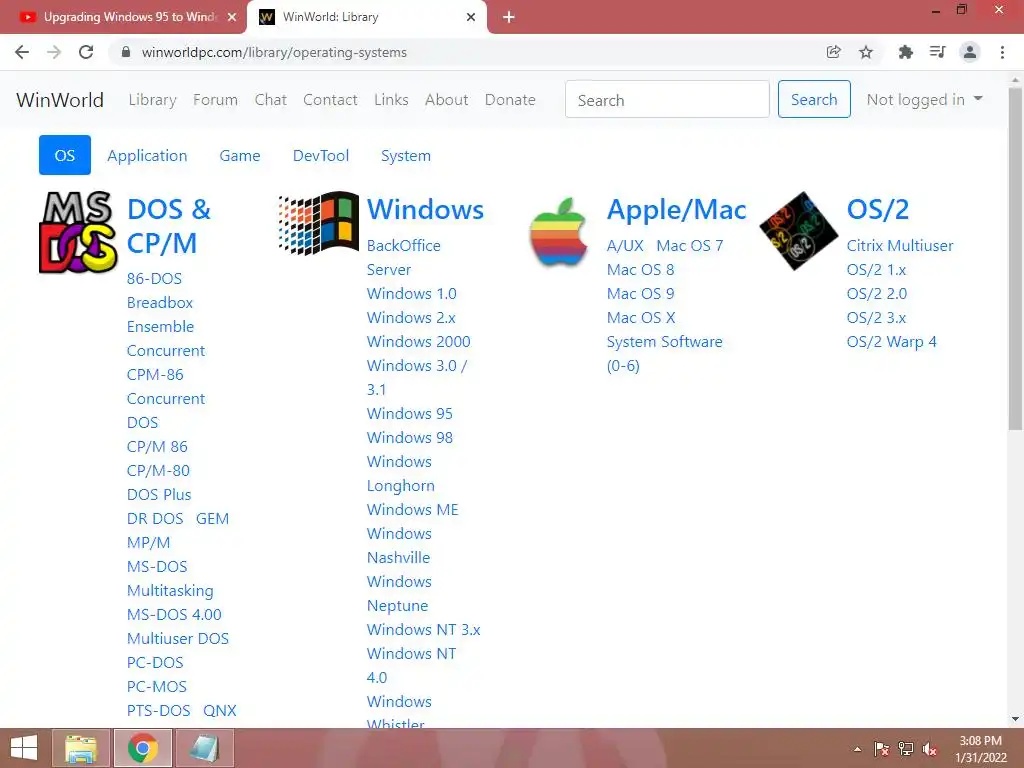The image size is (1024, 768).
Task: Click the address bar URL
Action: (x=274, y=52)
